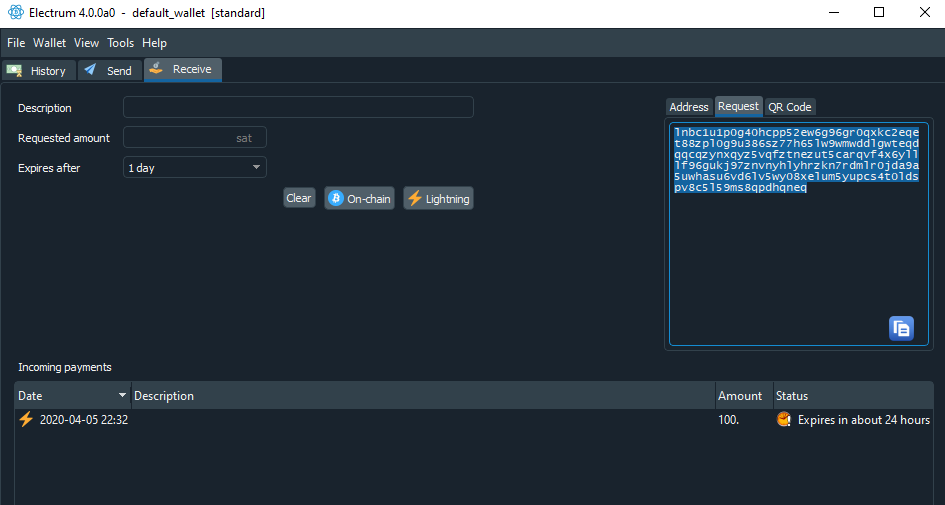Click the Send tab's paper plane icon
The image size is (945, 505).
click(x=90, y=69)
